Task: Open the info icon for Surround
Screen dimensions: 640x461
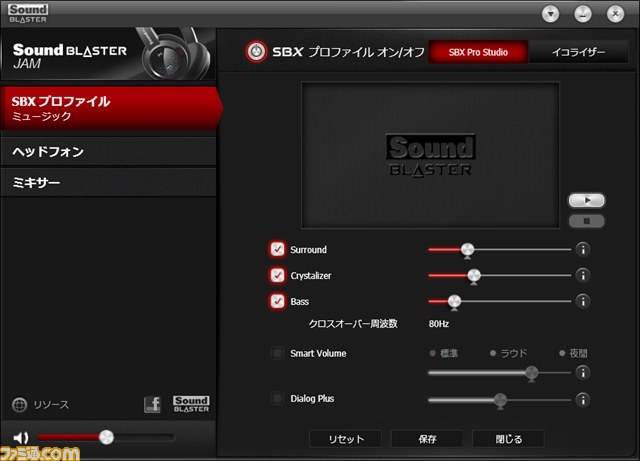Action: (582, 250)
